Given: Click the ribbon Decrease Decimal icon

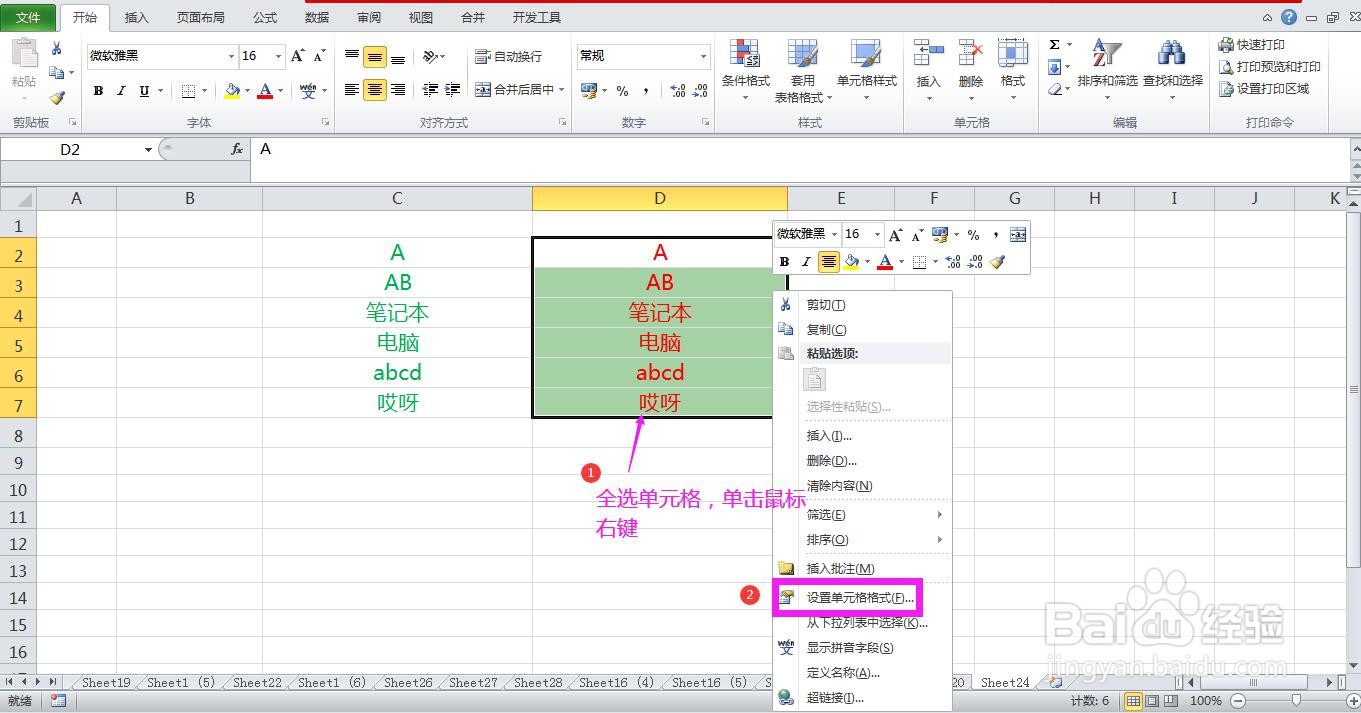Looking at the screenshot, I should click(x=700, y=91).
